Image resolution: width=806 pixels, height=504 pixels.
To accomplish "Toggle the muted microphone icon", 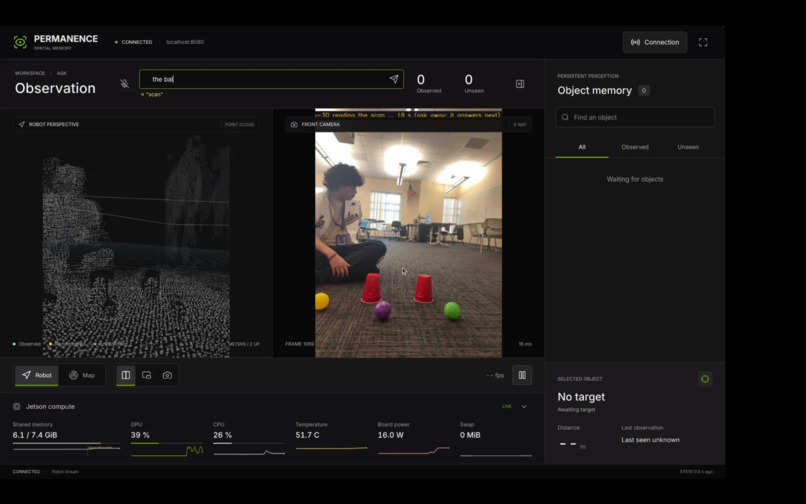I will coord(124,83).
